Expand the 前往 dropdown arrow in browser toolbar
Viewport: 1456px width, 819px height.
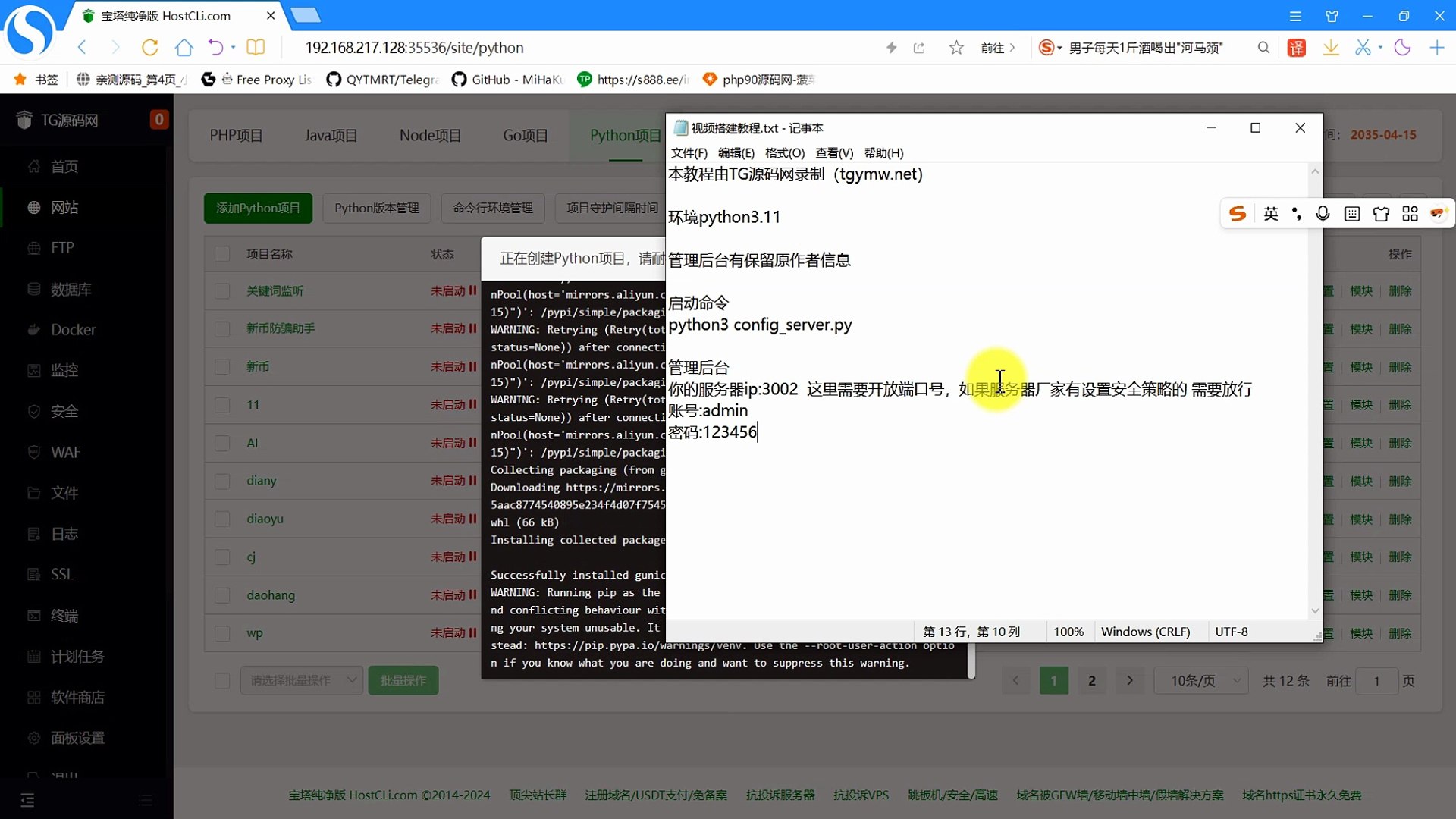click(x=1012, y=48)
